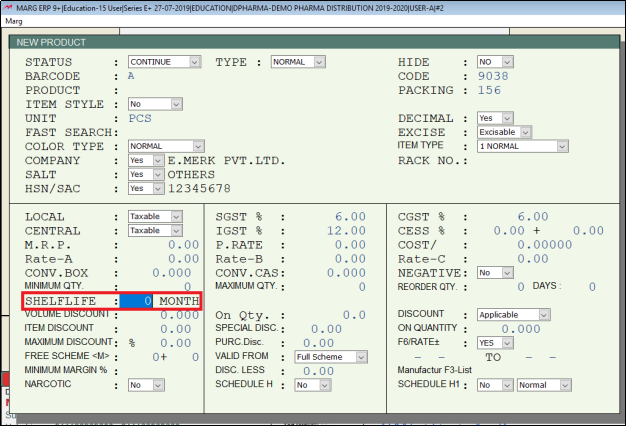Click the NEW PRODUCT window title
This screenshot has width=626, height=426.
click(x=51, y=42)
